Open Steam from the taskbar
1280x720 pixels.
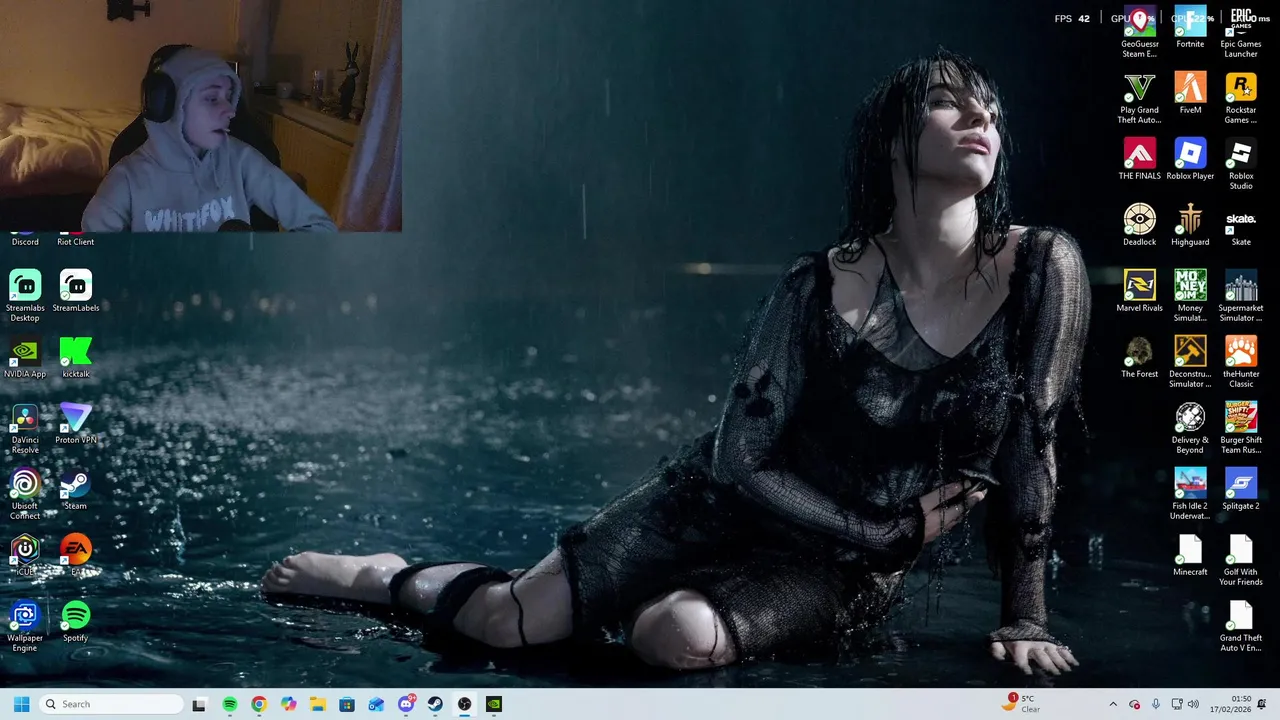(x=435, y=704)
